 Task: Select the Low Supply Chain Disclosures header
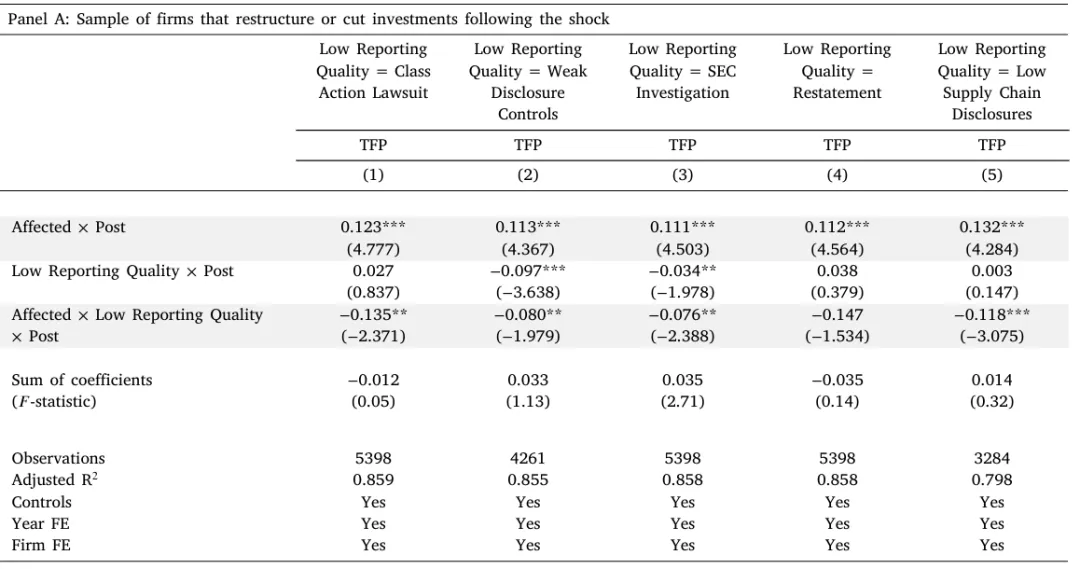pos(992,81)
